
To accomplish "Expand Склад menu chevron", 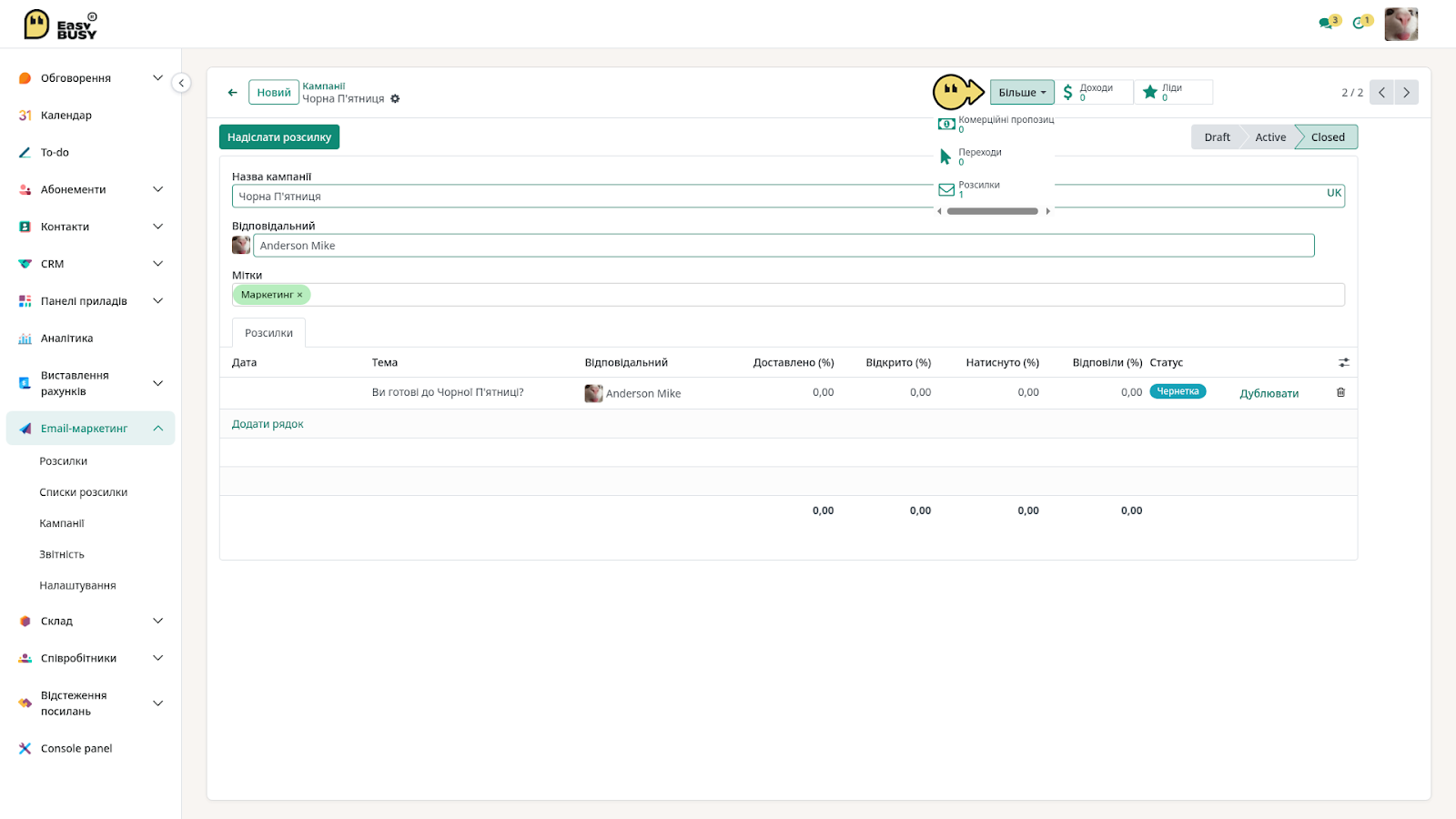I will (x=157, y=621).
